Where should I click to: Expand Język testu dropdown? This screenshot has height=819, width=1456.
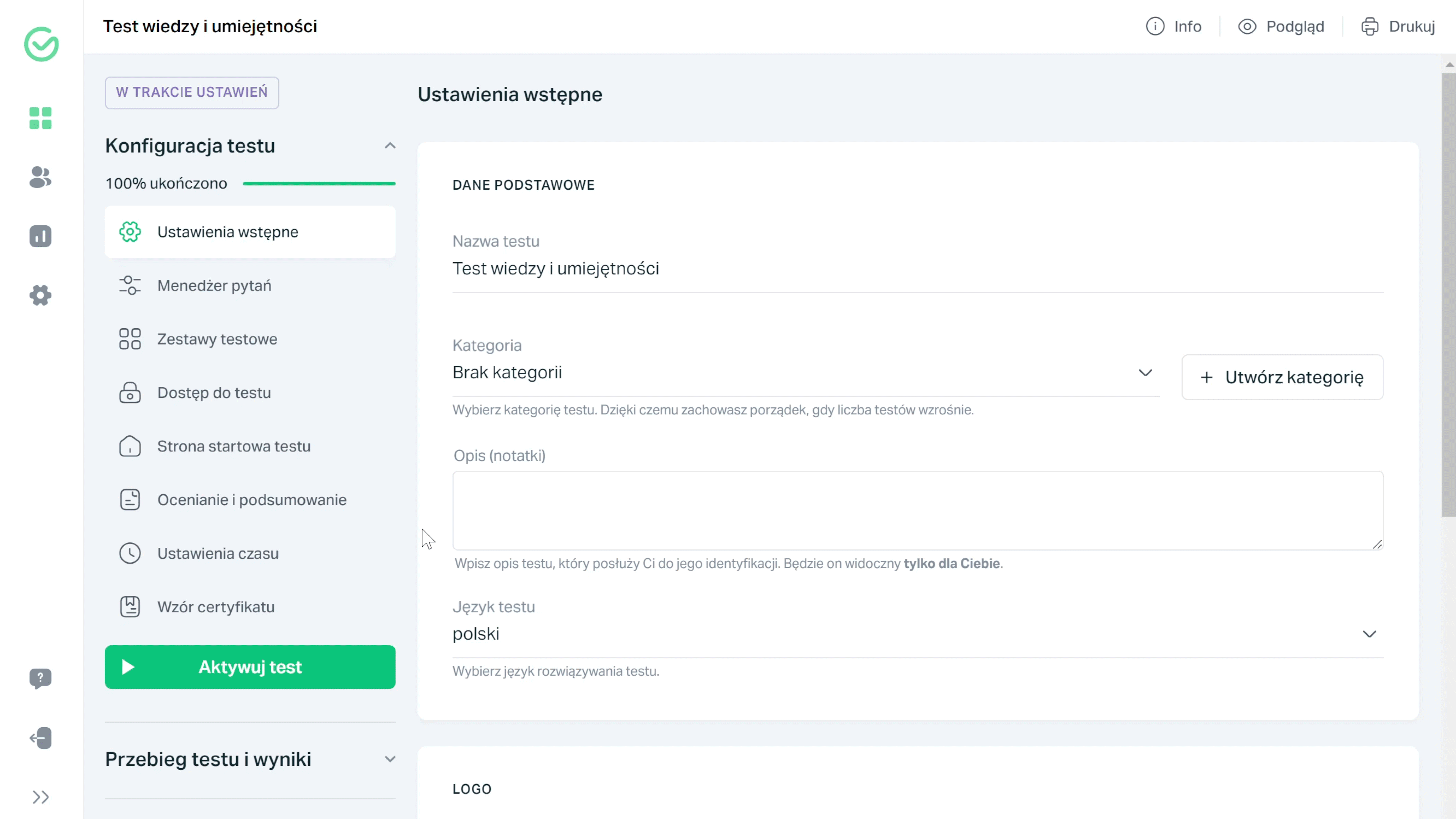1370,634
